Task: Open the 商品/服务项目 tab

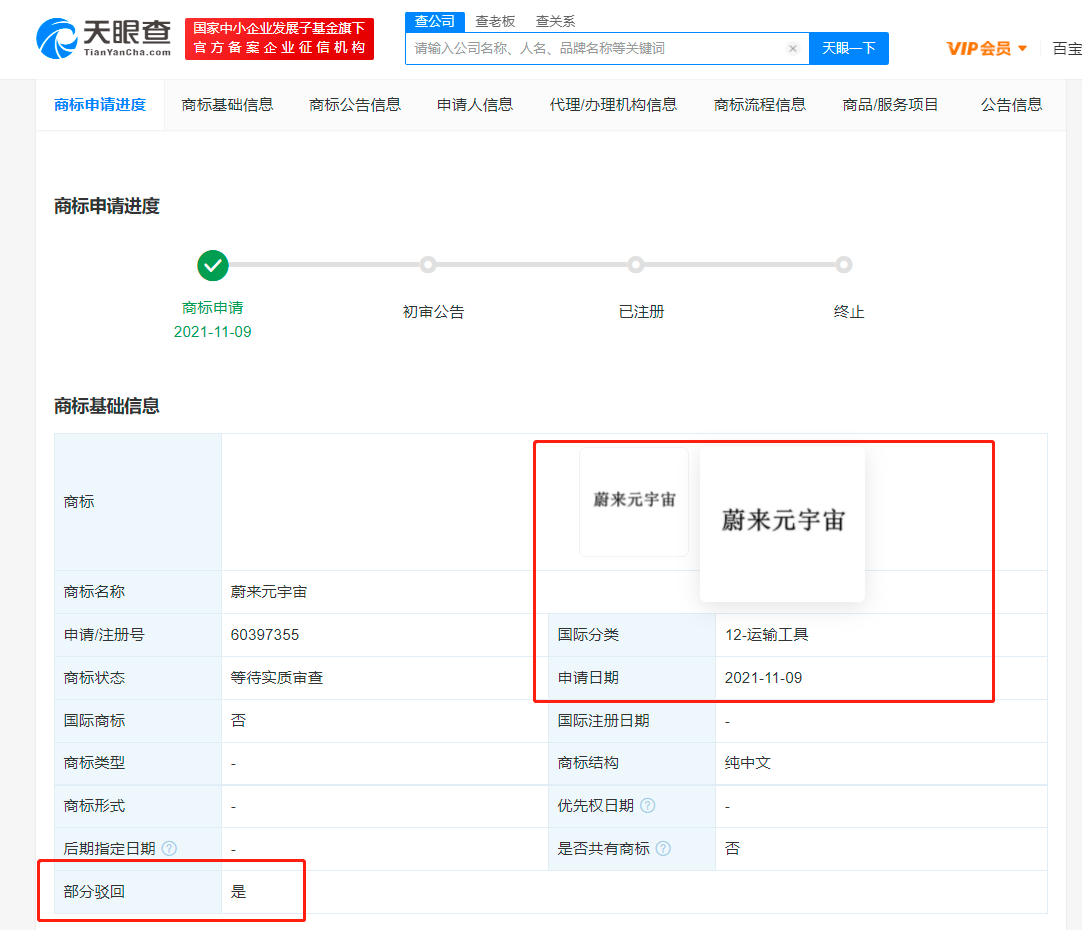Action: (890, 104)
